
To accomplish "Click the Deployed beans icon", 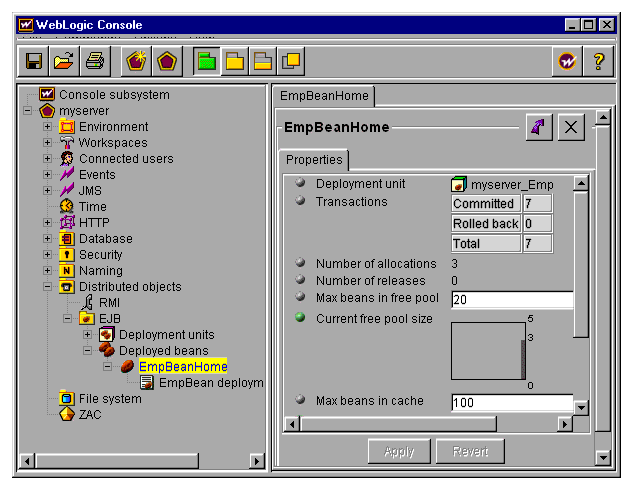I will 107,351.
